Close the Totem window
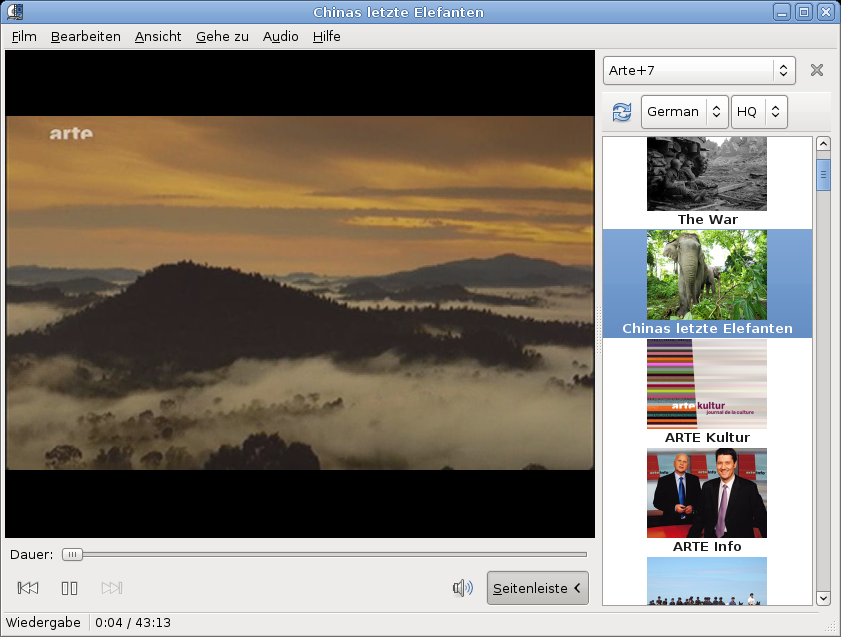This screenshot has width=841, height=637. (x=826, y=12)
